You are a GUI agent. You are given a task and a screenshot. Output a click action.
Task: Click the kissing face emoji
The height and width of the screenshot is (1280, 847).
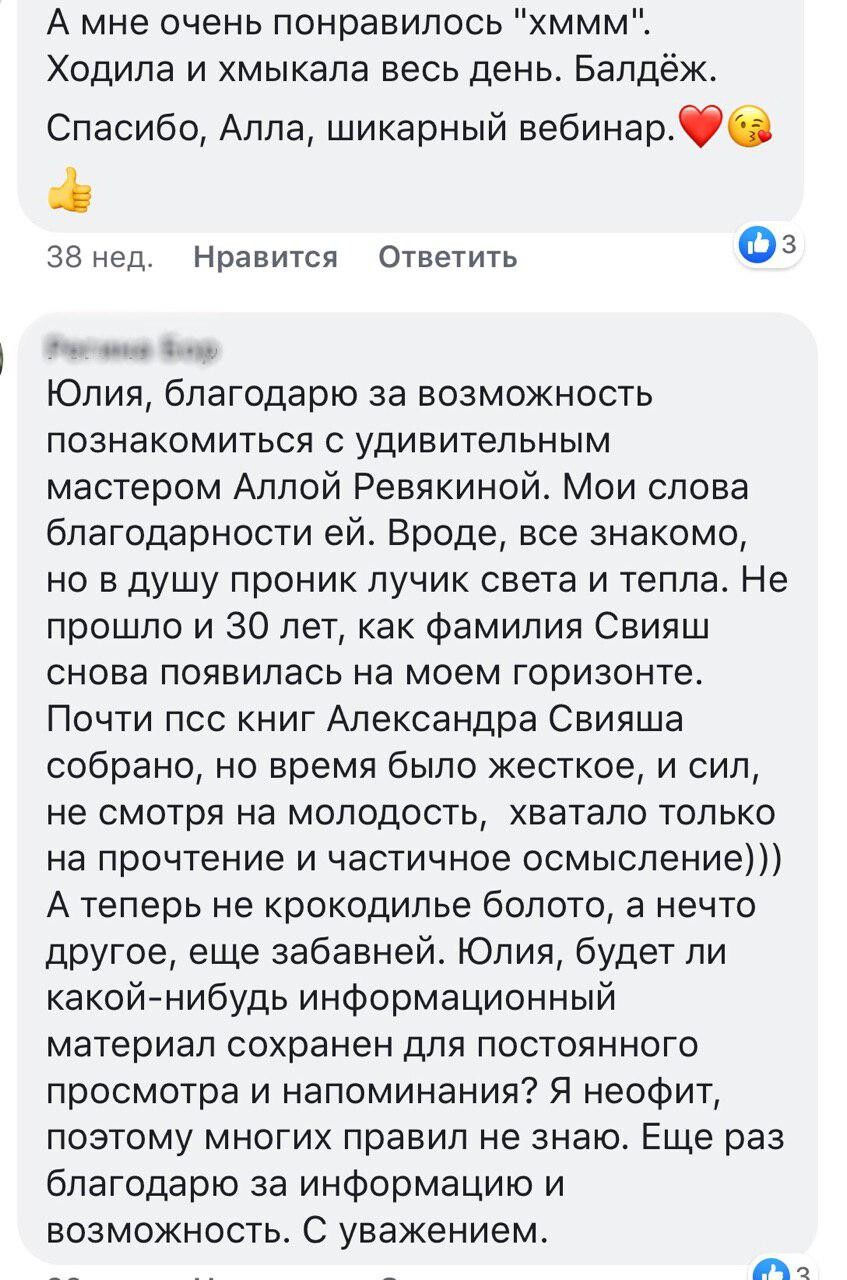click(751, 128)
